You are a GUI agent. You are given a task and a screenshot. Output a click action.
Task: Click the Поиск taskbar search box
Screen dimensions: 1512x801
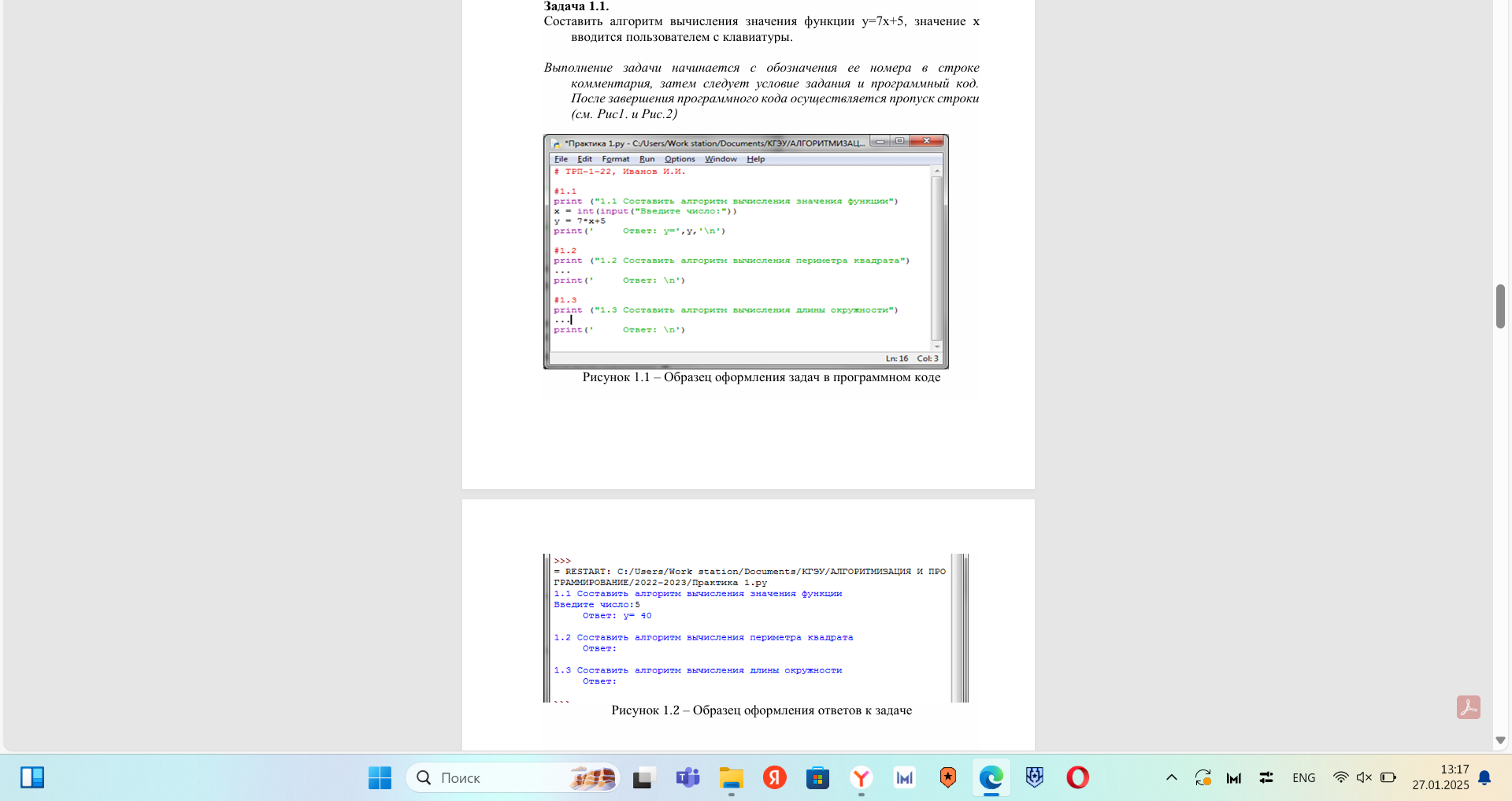[x=513, y=778]
